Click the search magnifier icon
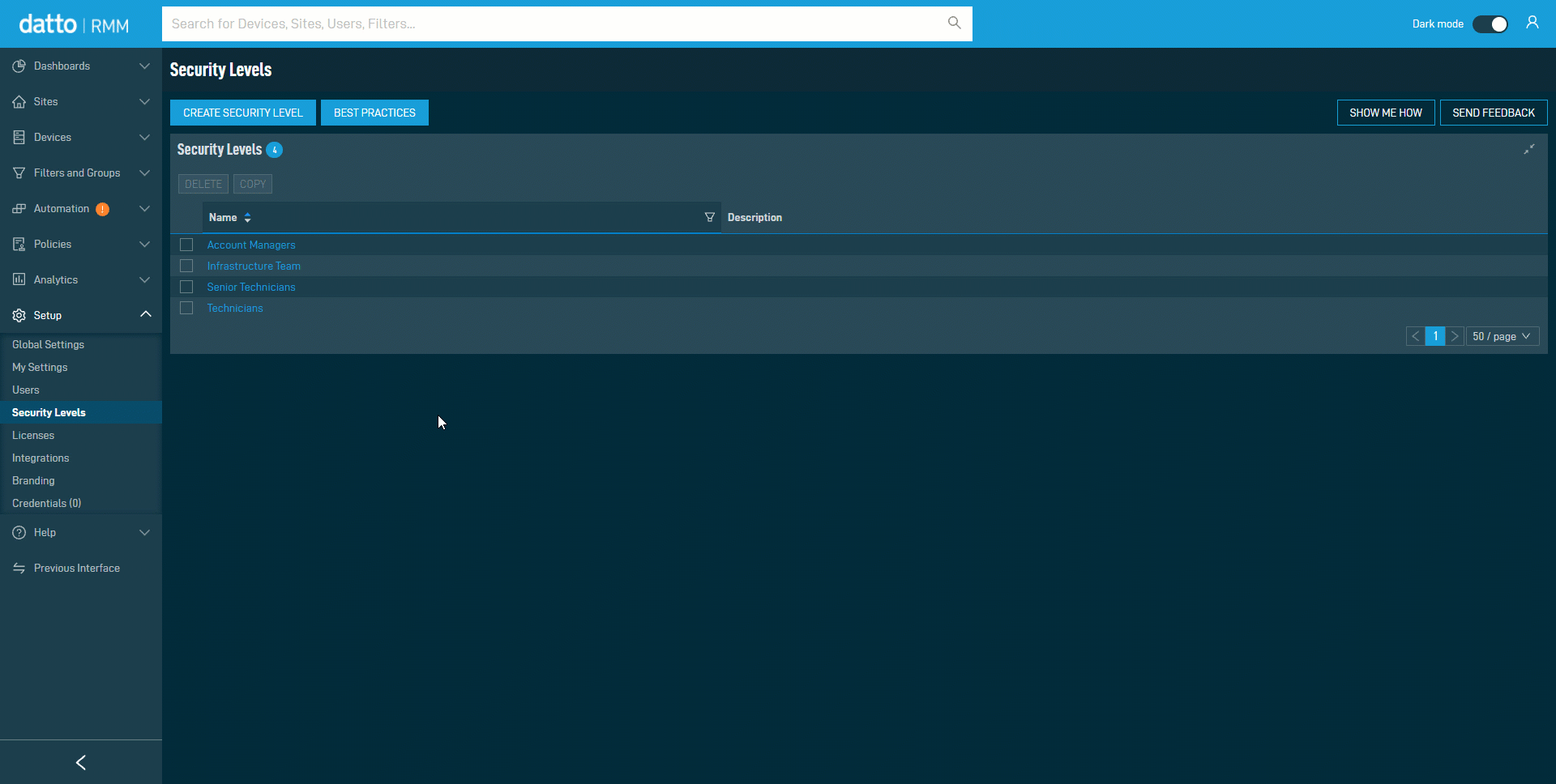Screen dimensions: 1556x784 click(955, 23)
